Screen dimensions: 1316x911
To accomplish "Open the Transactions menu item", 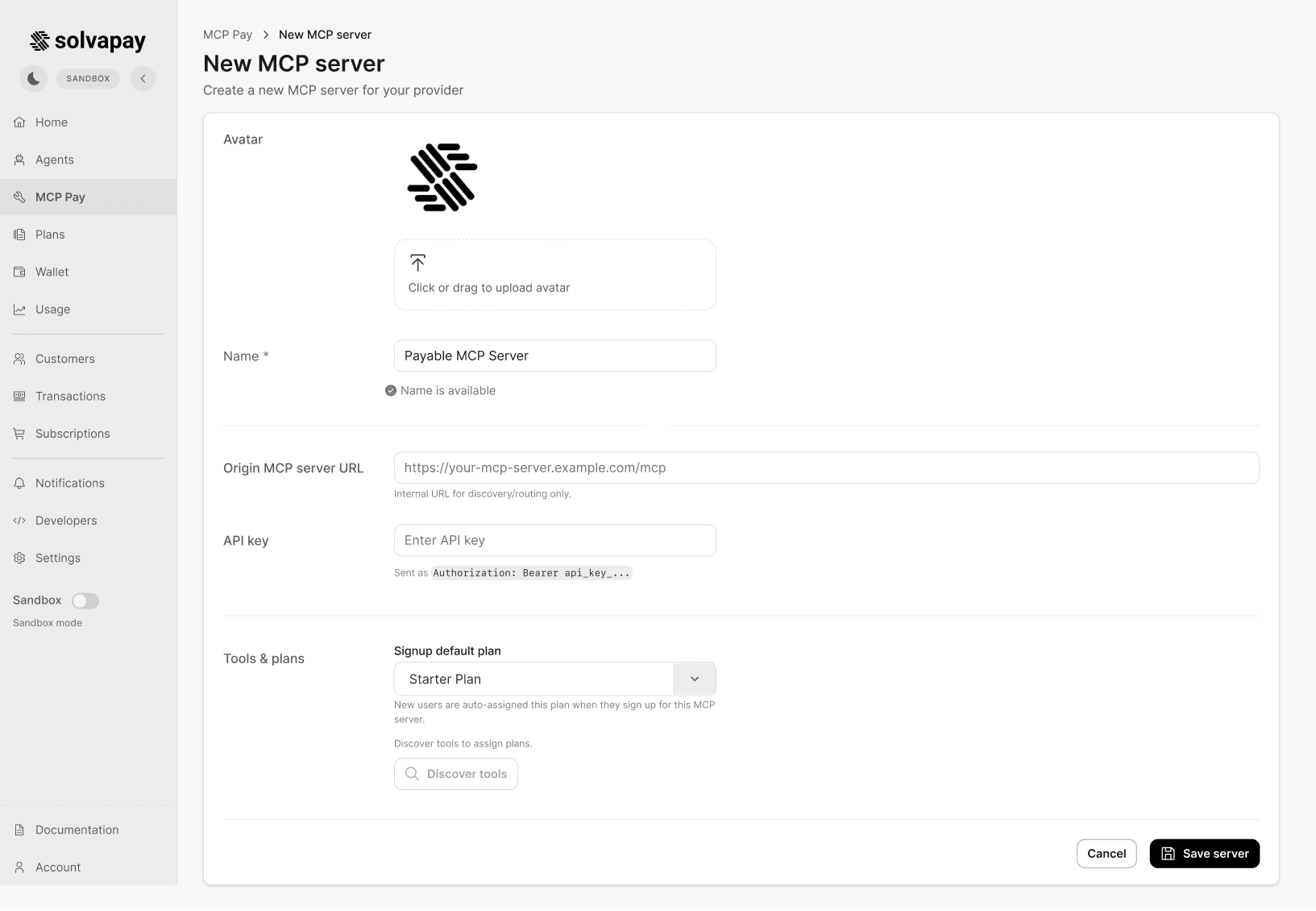I will point(70,397).
